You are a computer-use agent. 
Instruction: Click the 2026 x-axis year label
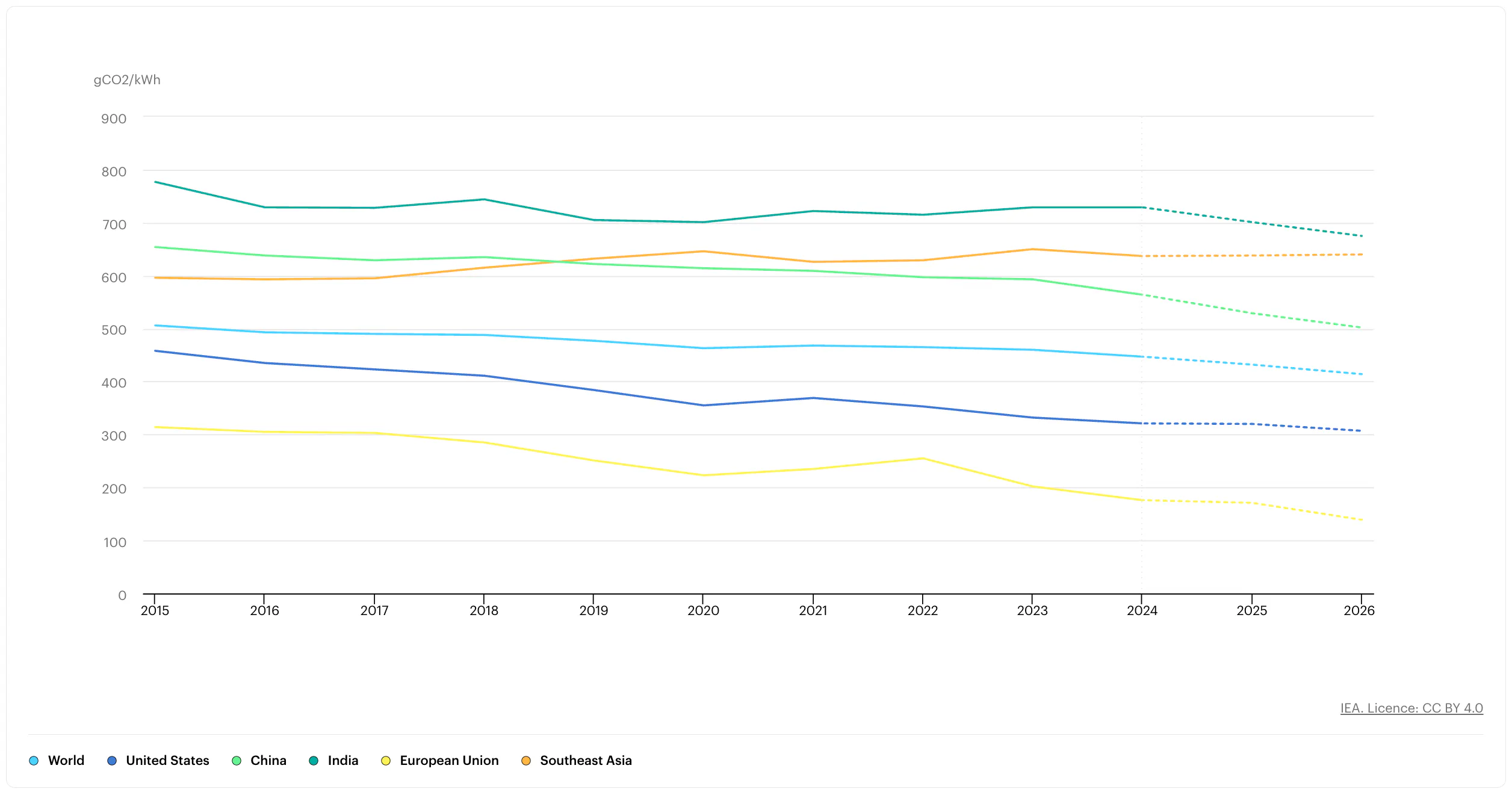(x=1359, y=611)
